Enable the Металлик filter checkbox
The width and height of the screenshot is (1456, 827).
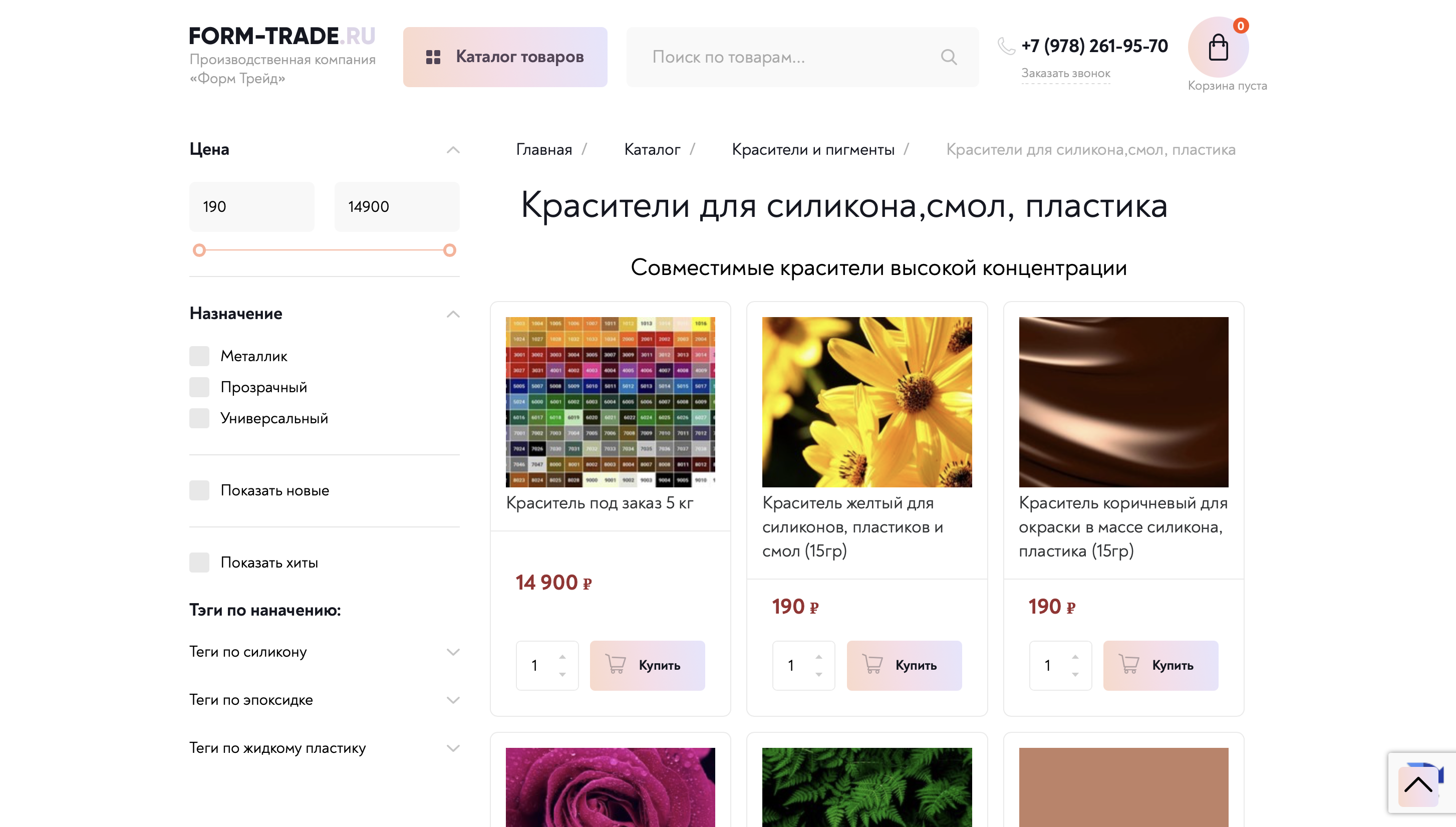(x=199, y=356)
